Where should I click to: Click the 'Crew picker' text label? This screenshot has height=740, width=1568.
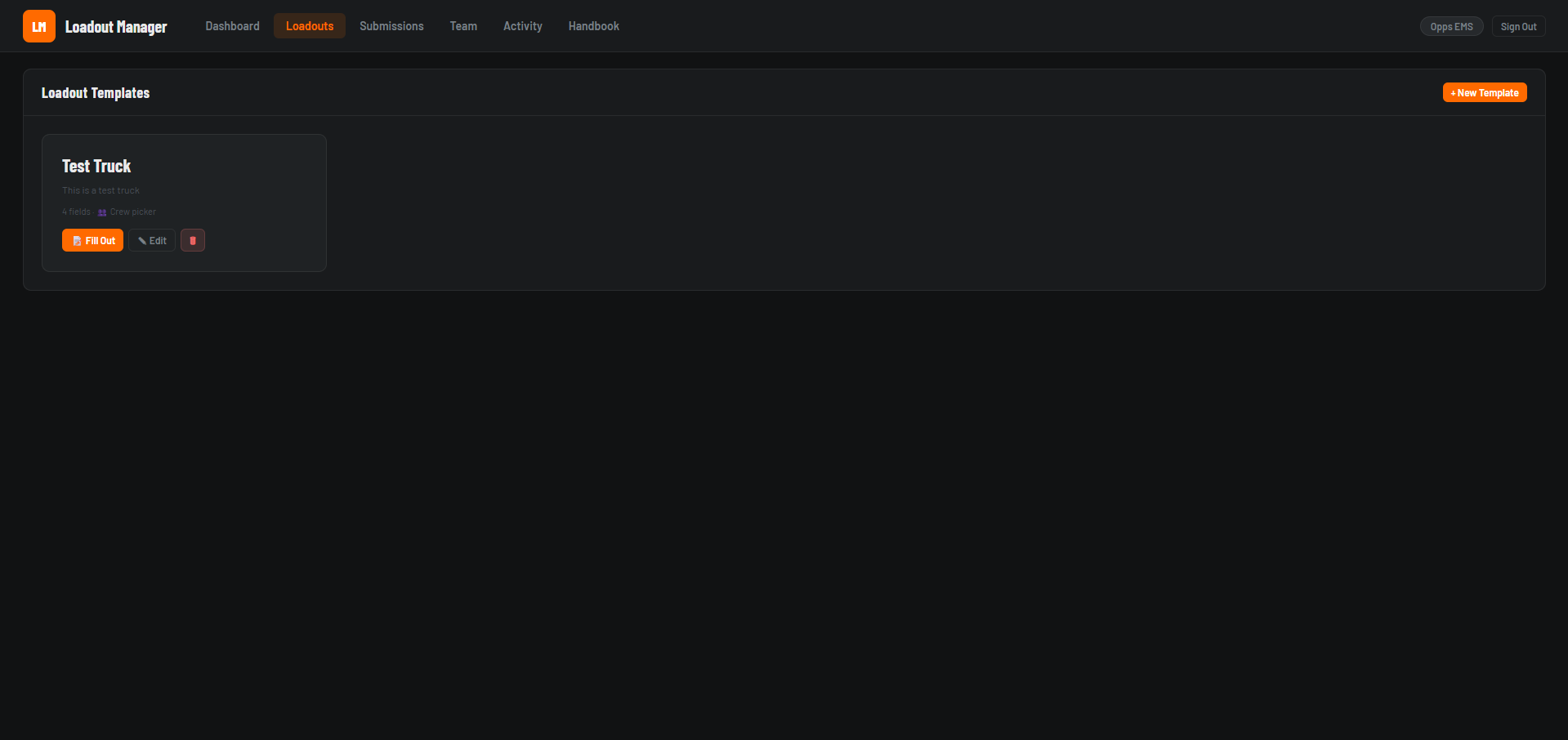click(133, 212)
